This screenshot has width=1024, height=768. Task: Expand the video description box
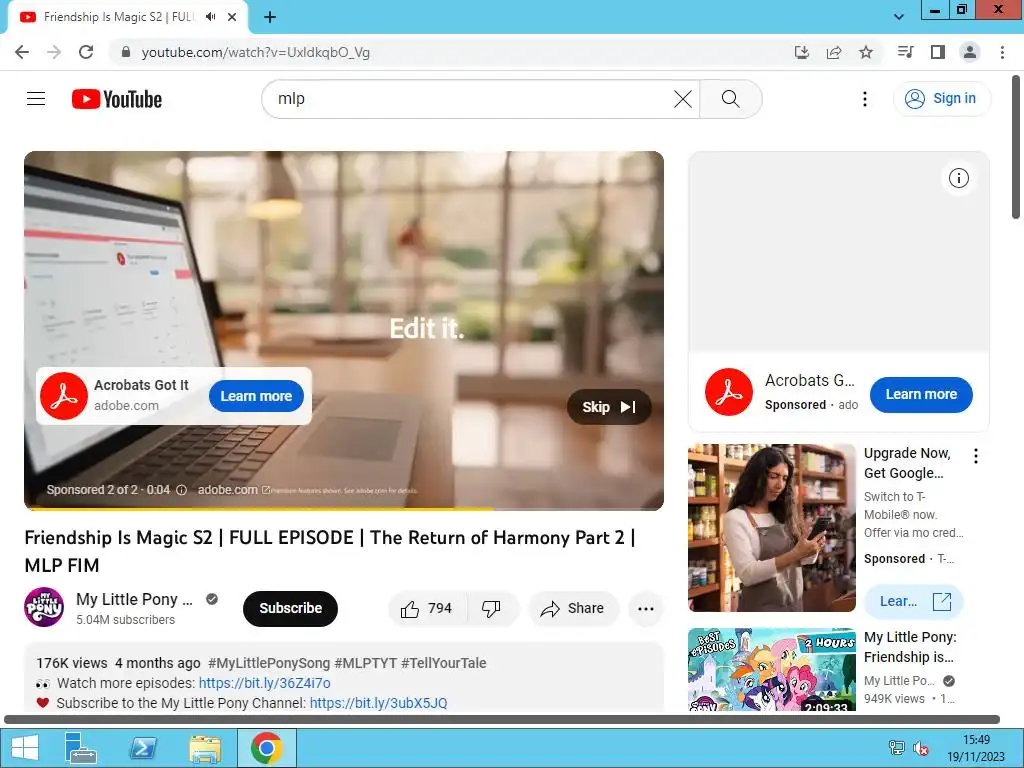[x=344, y=677]
